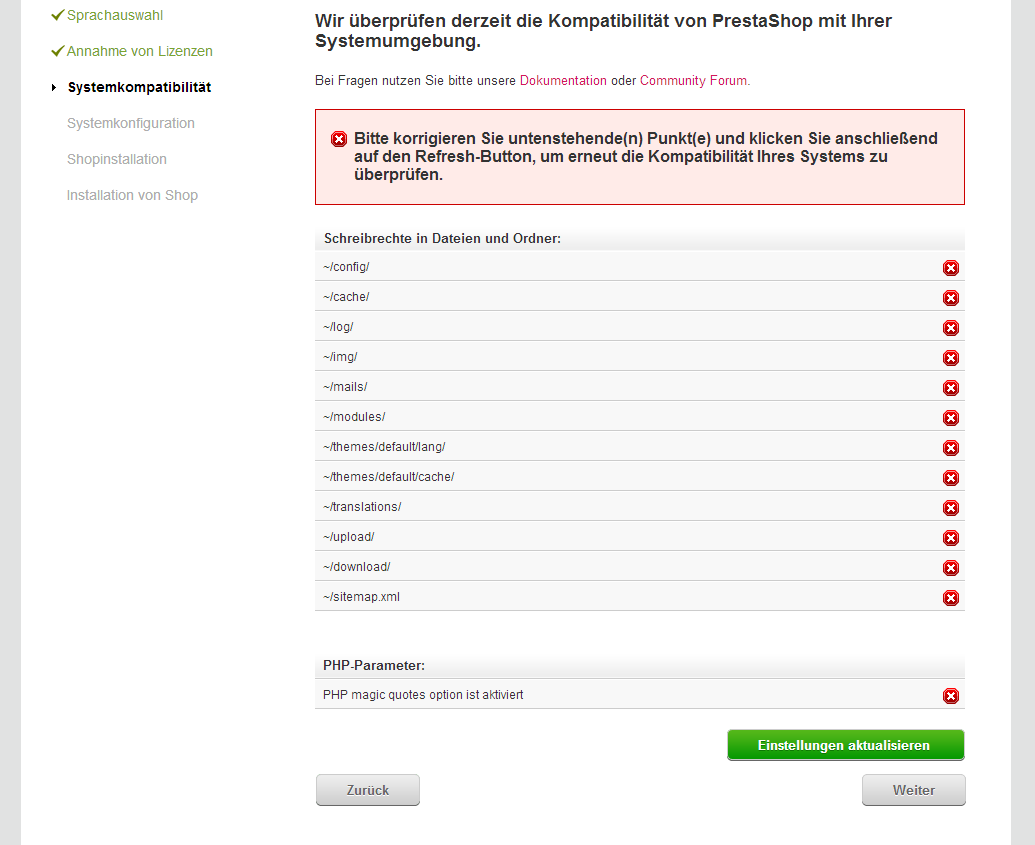Open the Sprachauswahl step
This screenshot has height=845, width=1035.
click(115, 15)
